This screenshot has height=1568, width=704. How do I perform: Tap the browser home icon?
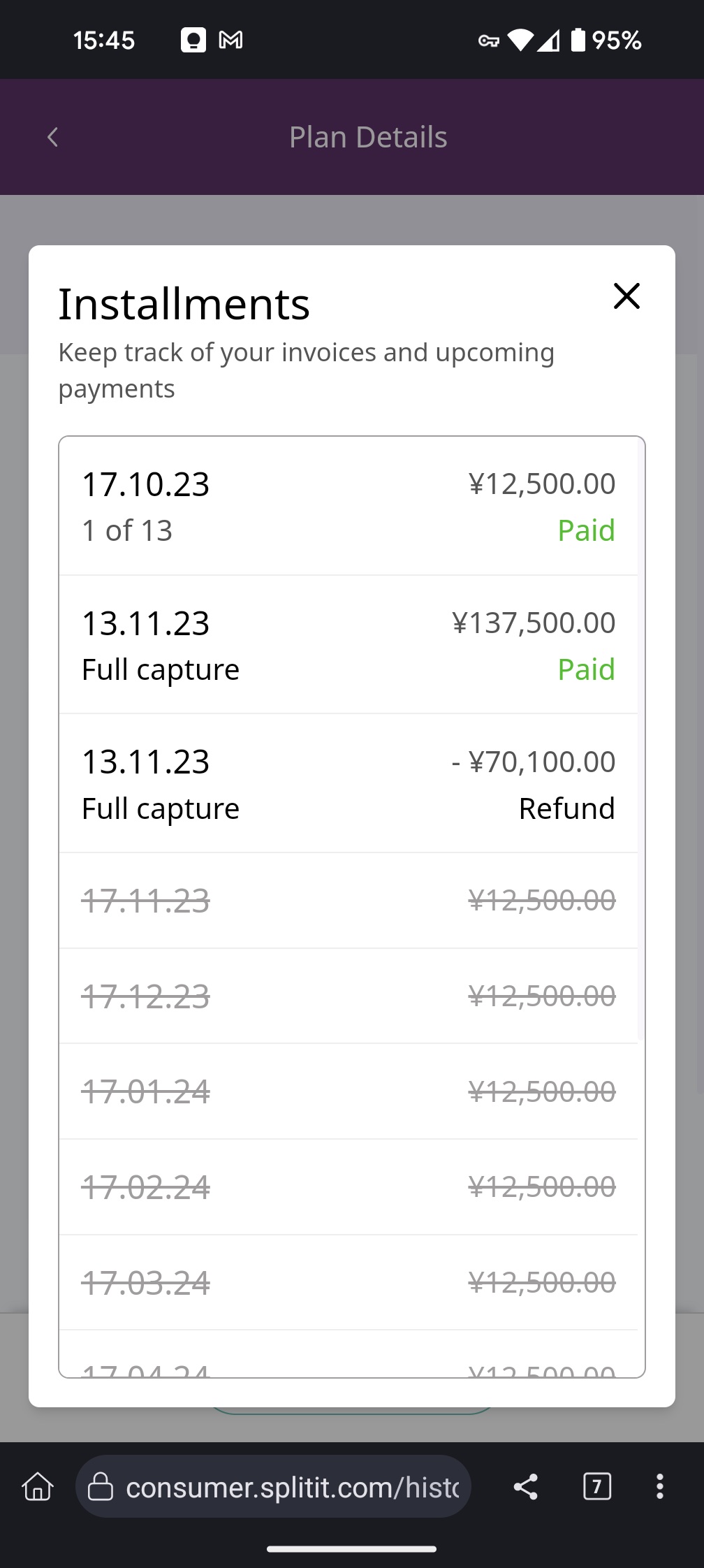pyautogui.click(x=38, y=1486)
